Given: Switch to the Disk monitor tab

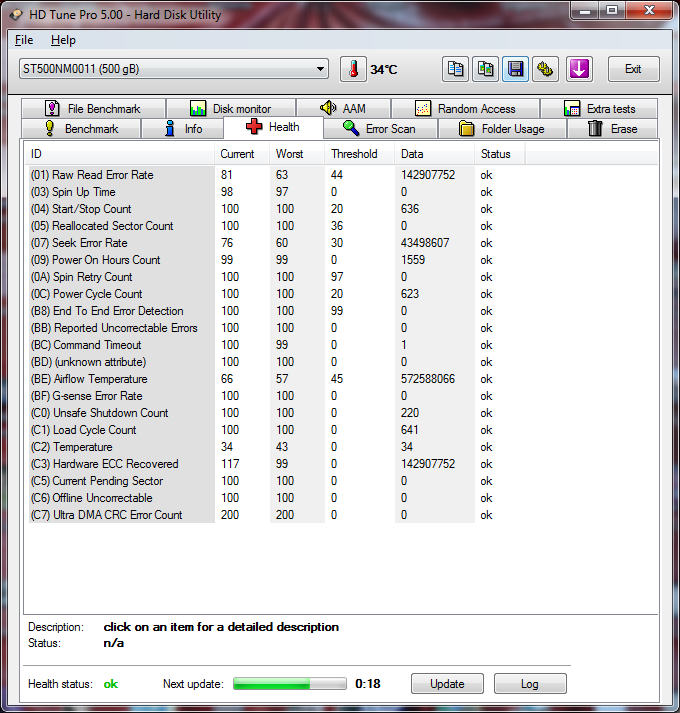Looking at the screenshot, I should pyautogui.click(x=230, y=108).
